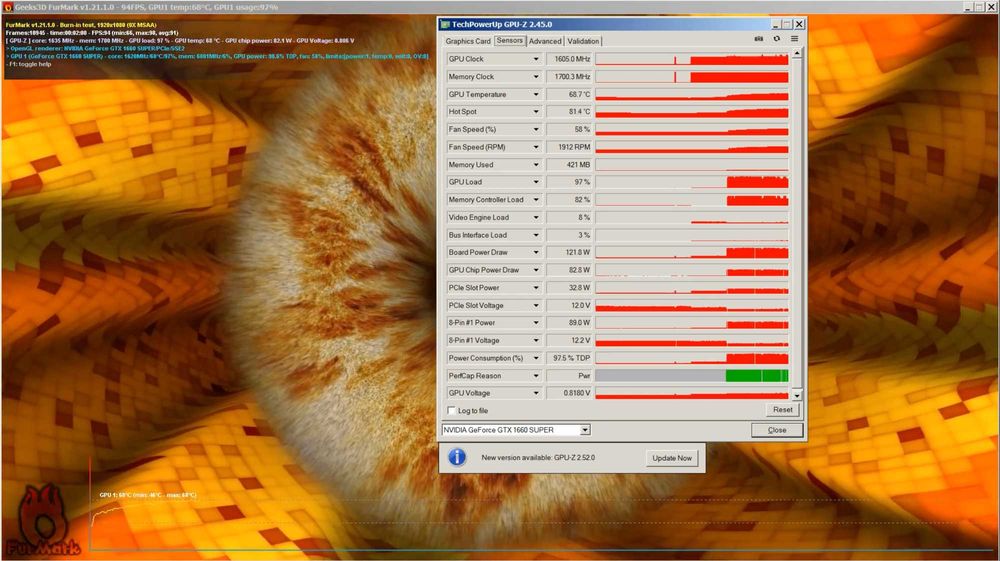Open the Hot Spot sensor dropdown
Viewport: 1000px width, 561px height.
click(536, 112)
